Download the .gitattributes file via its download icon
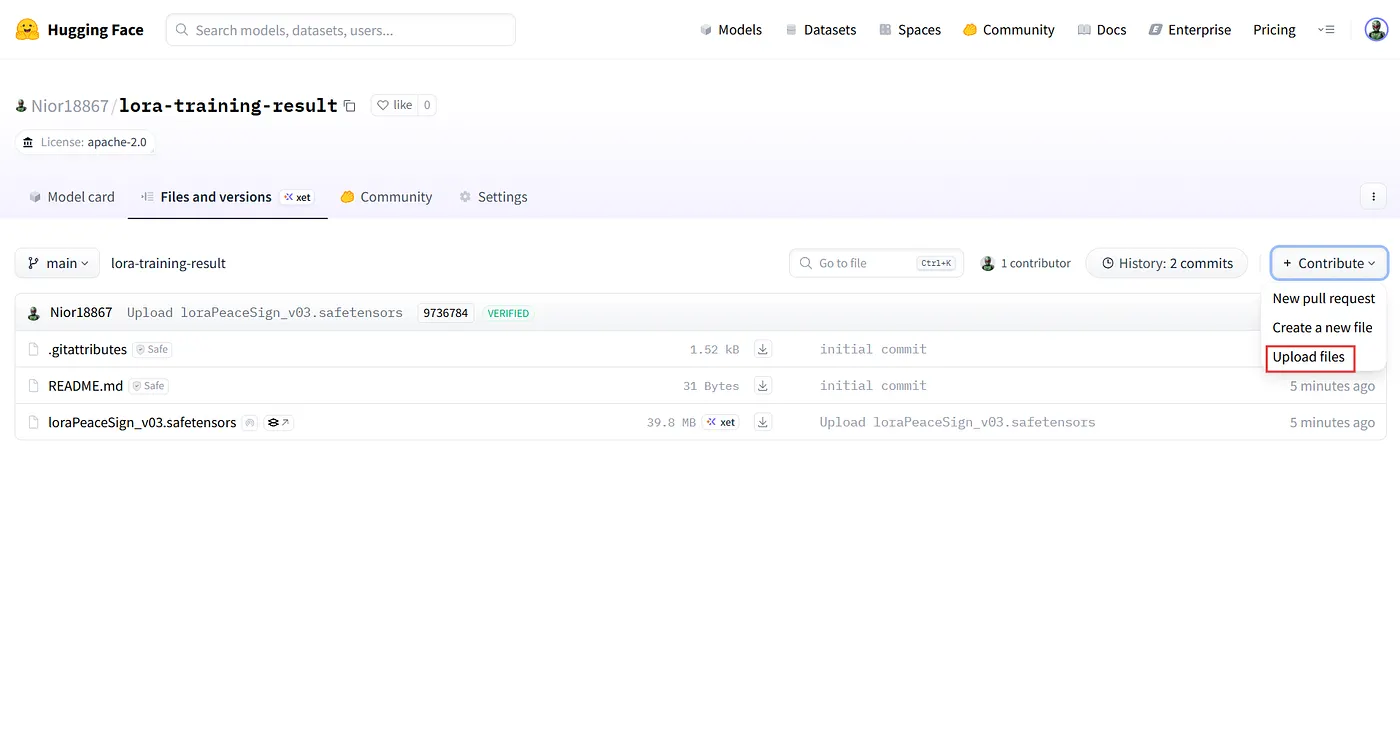The height and width of the screenshot is (750, 1400). point(763,349)
